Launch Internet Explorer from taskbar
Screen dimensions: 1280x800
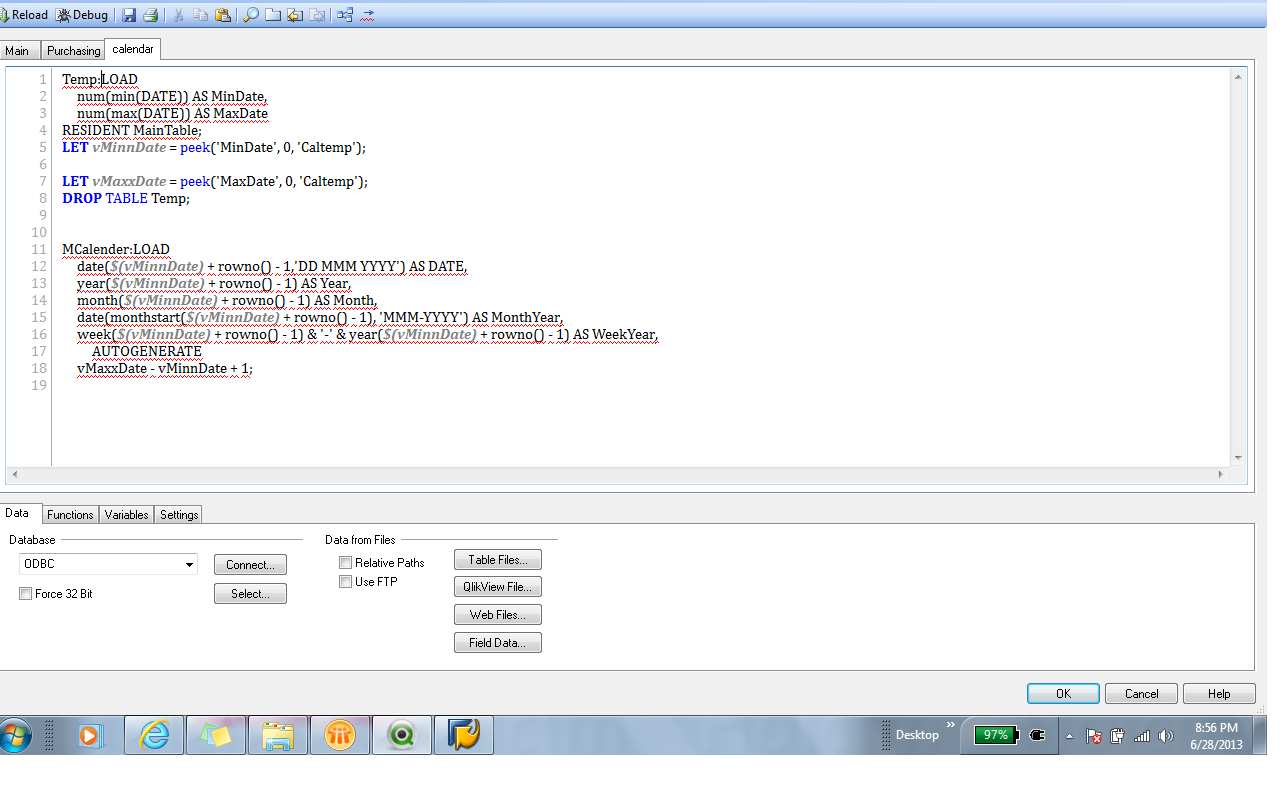pos(154,736)
